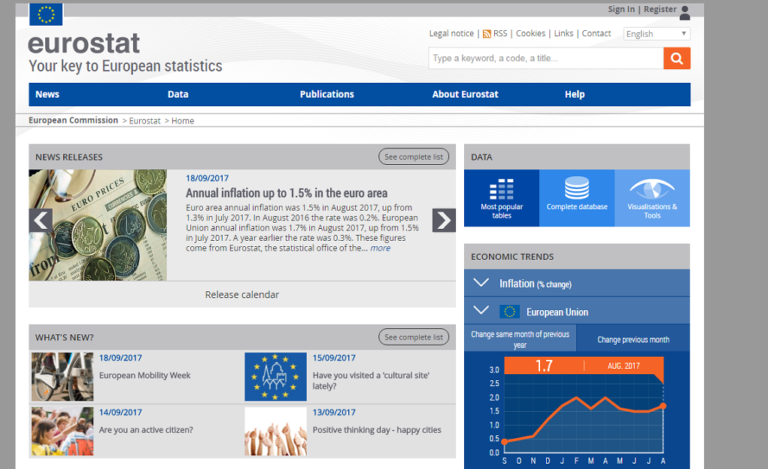Click the 13/09/2017 date text
Image resolution: width=768 pixels, height=469 pixels.
334,413
